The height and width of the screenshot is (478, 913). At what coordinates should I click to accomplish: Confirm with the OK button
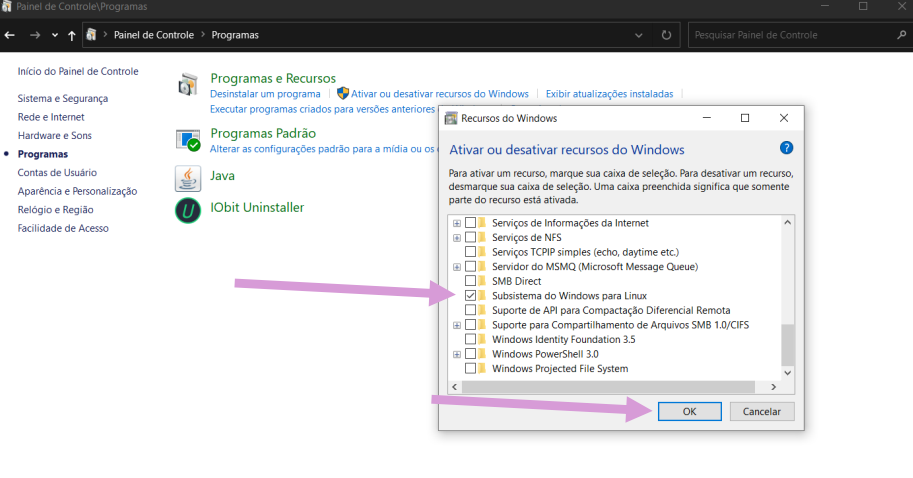pos(689,412)
